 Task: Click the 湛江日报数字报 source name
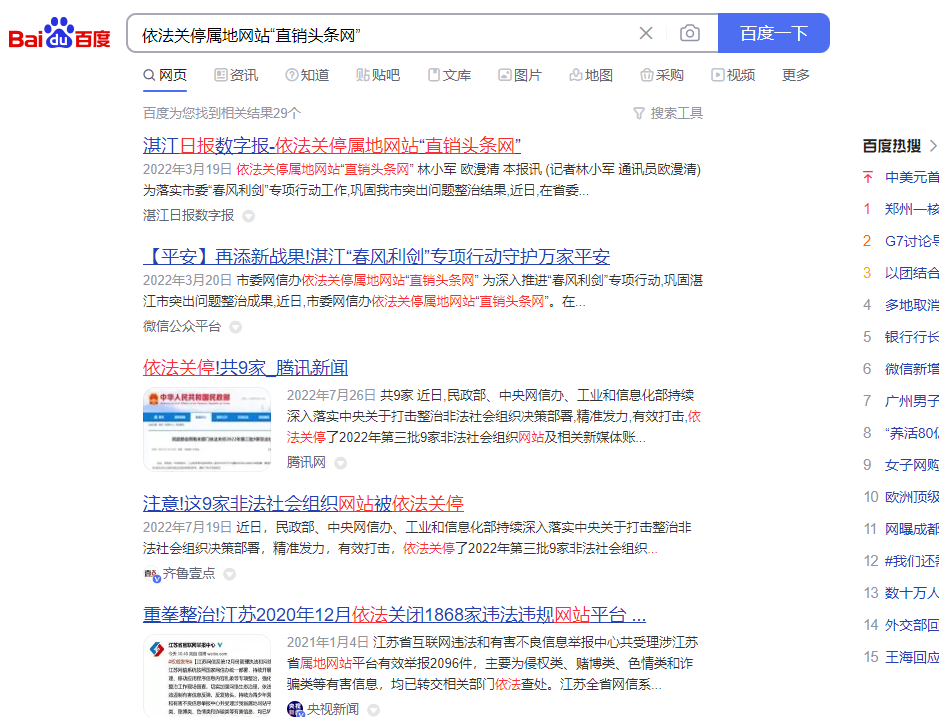(x=189, y=215)
